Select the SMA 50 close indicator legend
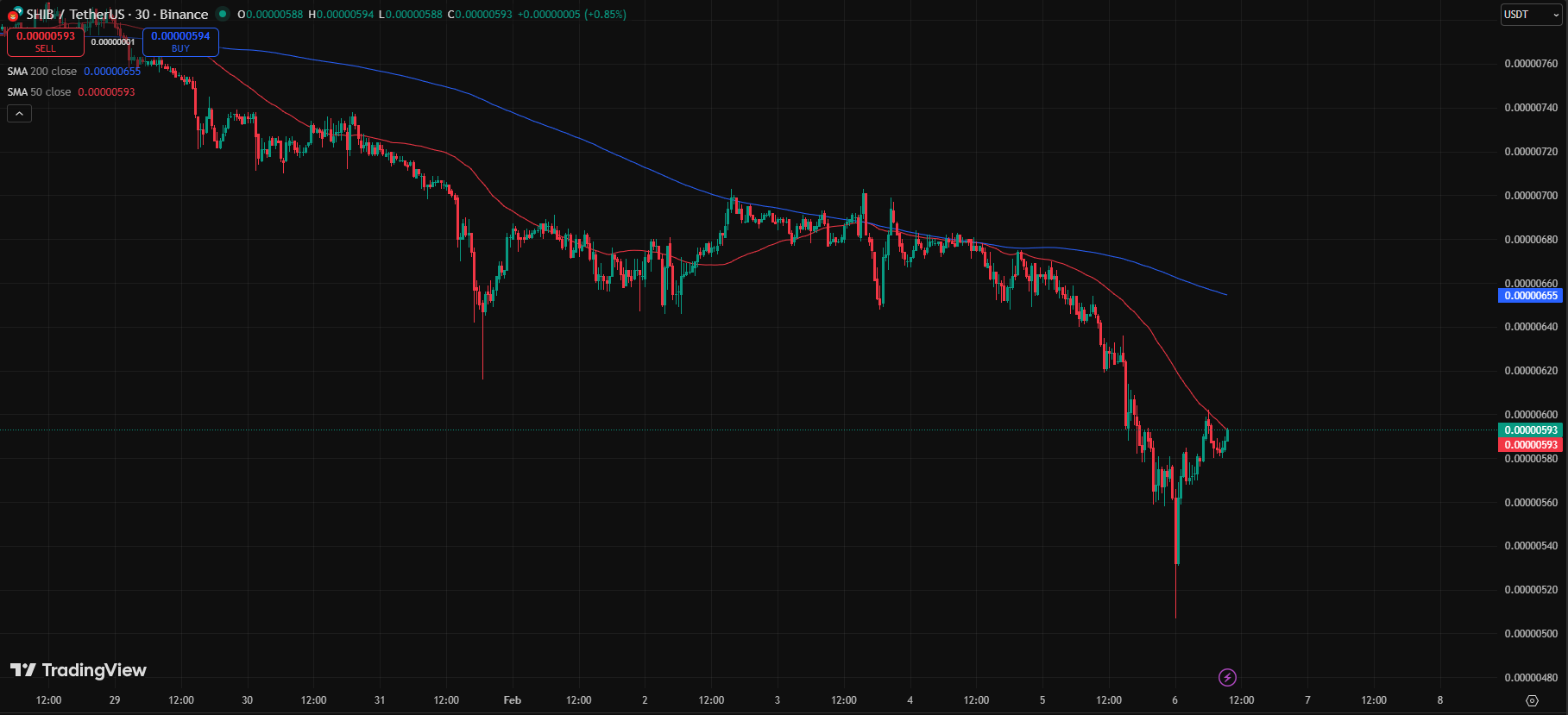This screenshot has width=1568, height=715. click(x=72, y=92)
